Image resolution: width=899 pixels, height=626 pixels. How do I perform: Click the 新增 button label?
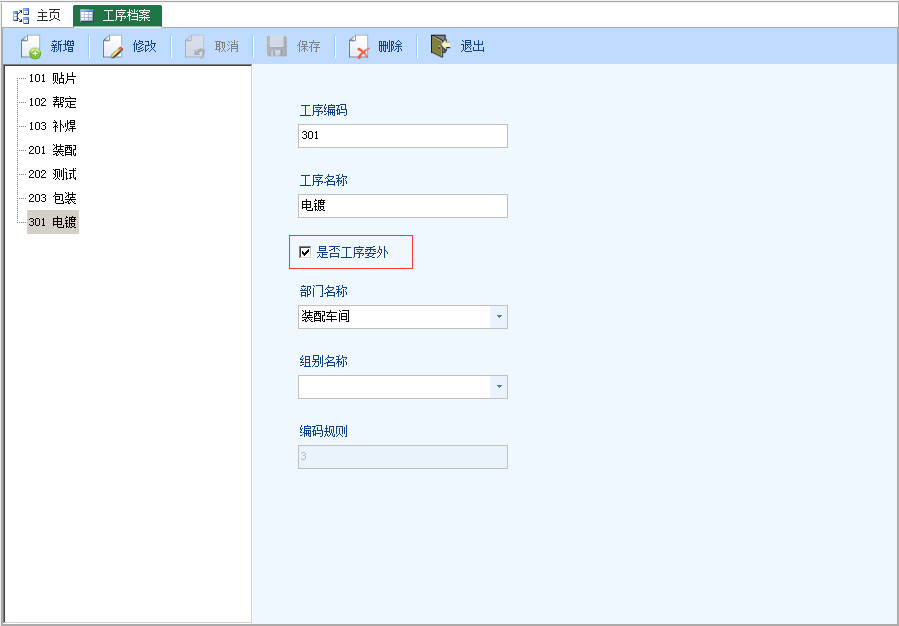point(62,46)
